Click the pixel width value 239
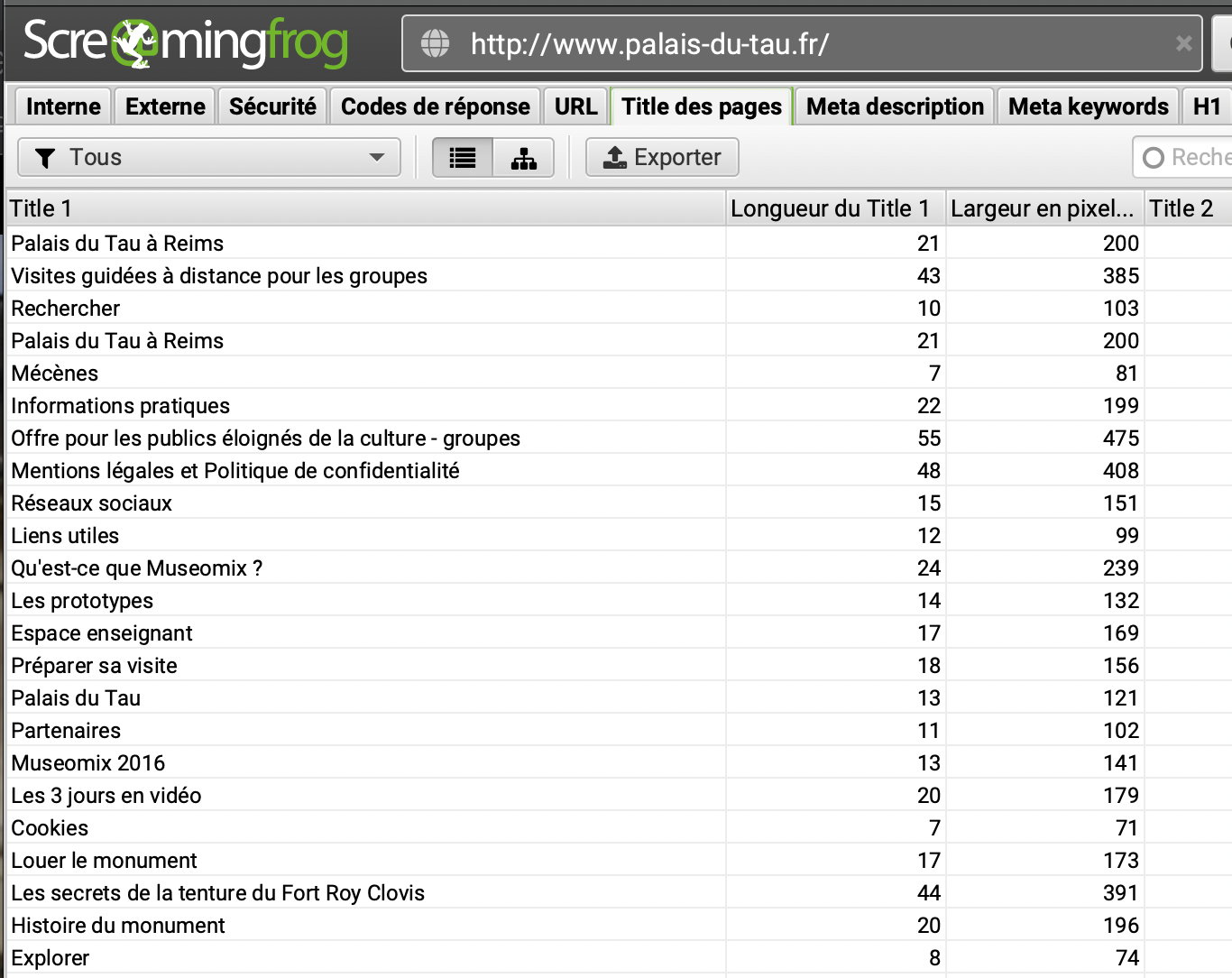The image size is (1232, 978). tap(1121, 568)
